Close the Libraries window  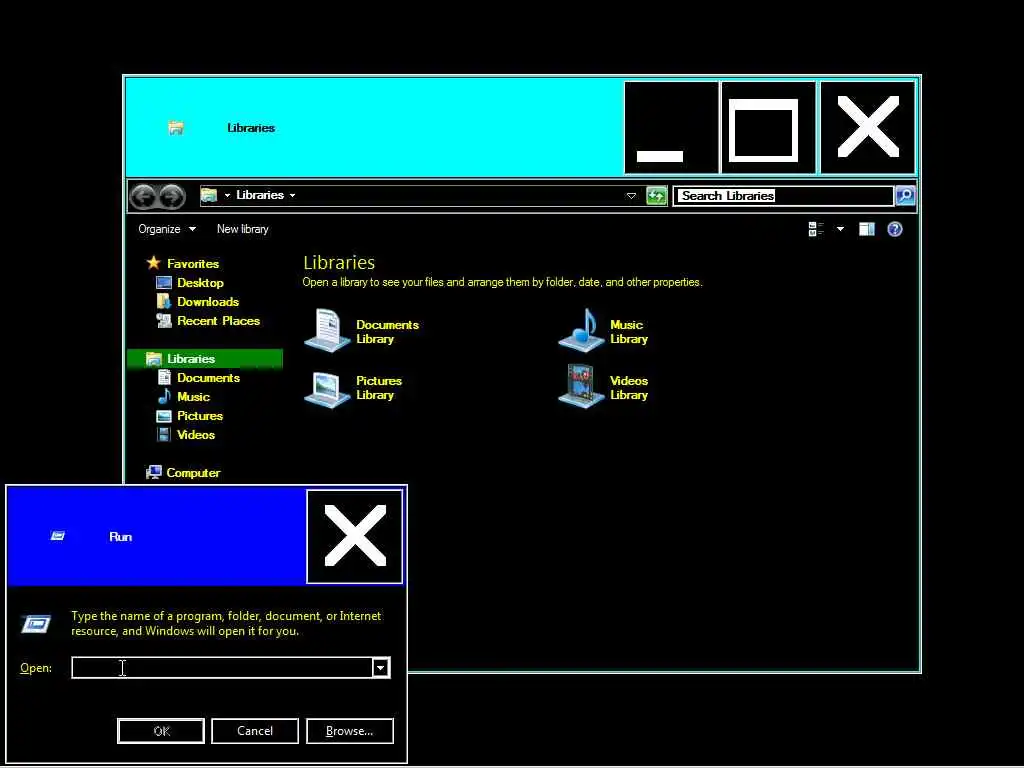point(868,128)
